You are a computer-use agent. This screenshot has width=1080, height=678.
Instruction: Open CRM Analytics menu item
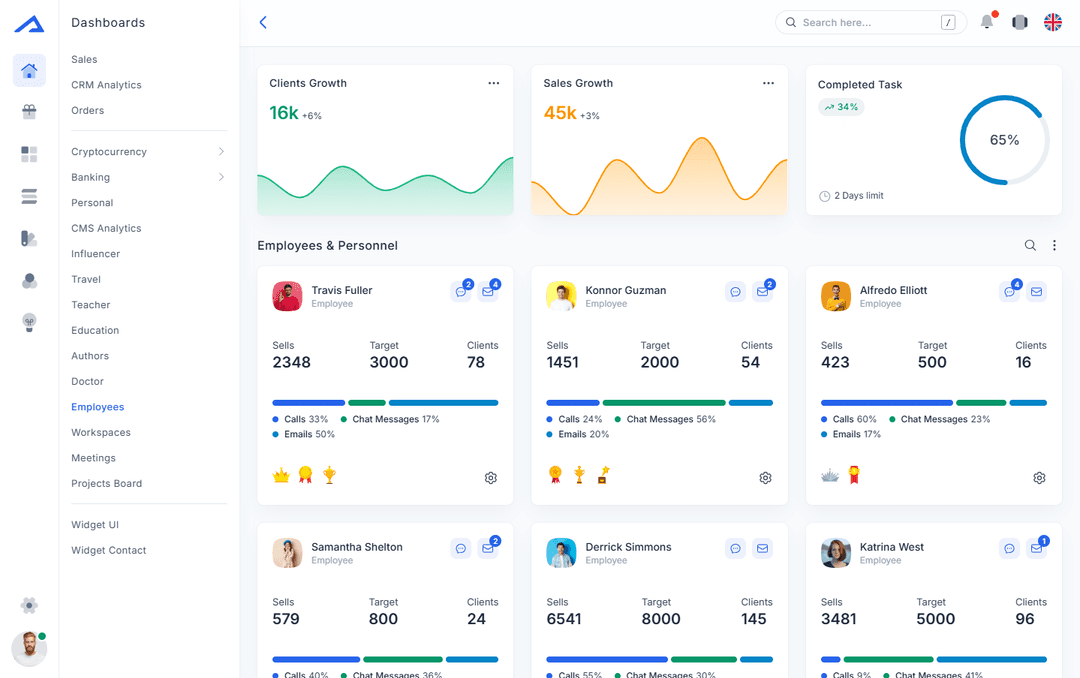pyautogui.click(x=106, y=85)
